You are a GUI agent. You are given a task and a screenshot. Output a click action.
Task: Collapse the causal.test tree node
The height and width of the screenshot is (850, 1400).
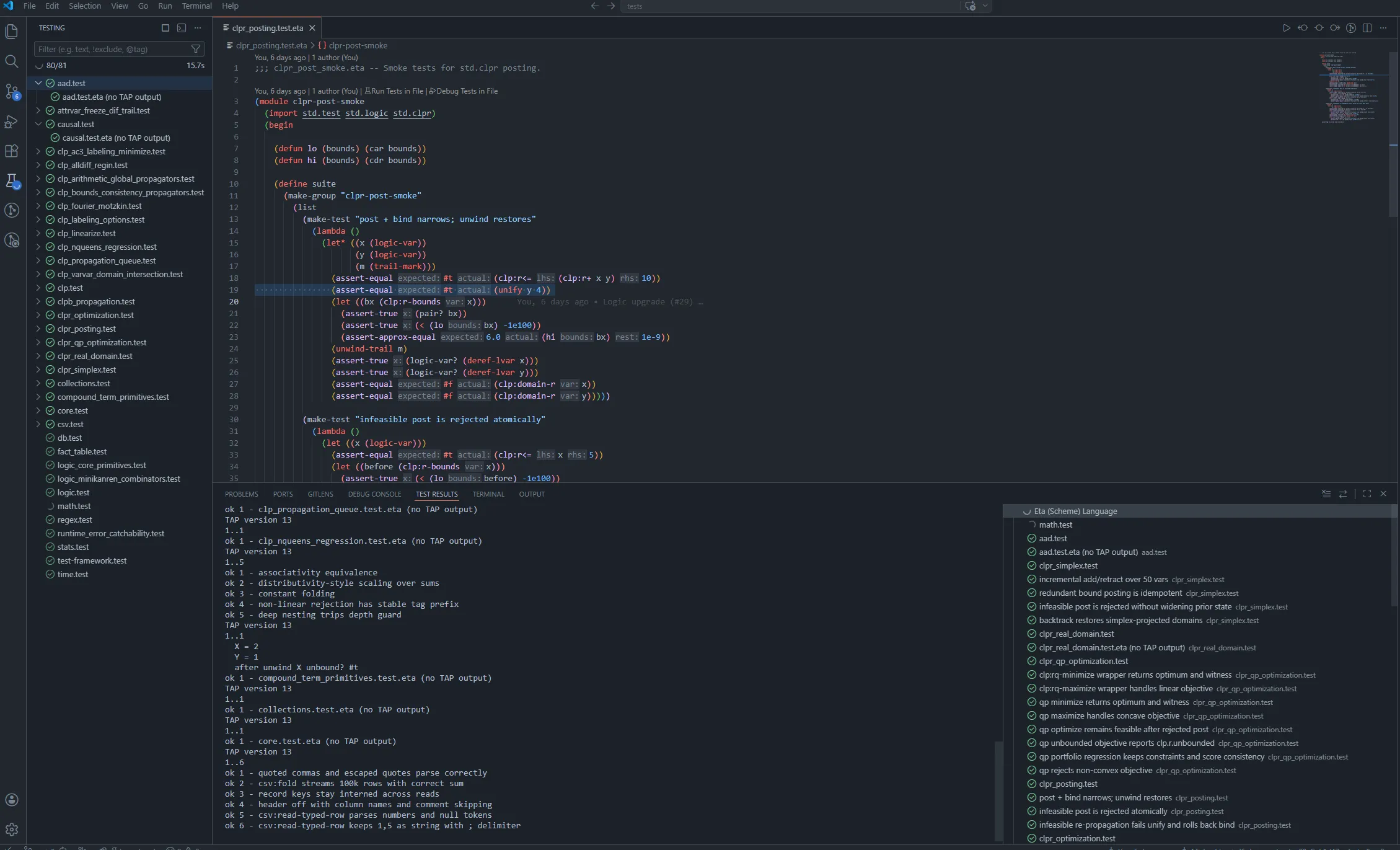pos(38,124)
